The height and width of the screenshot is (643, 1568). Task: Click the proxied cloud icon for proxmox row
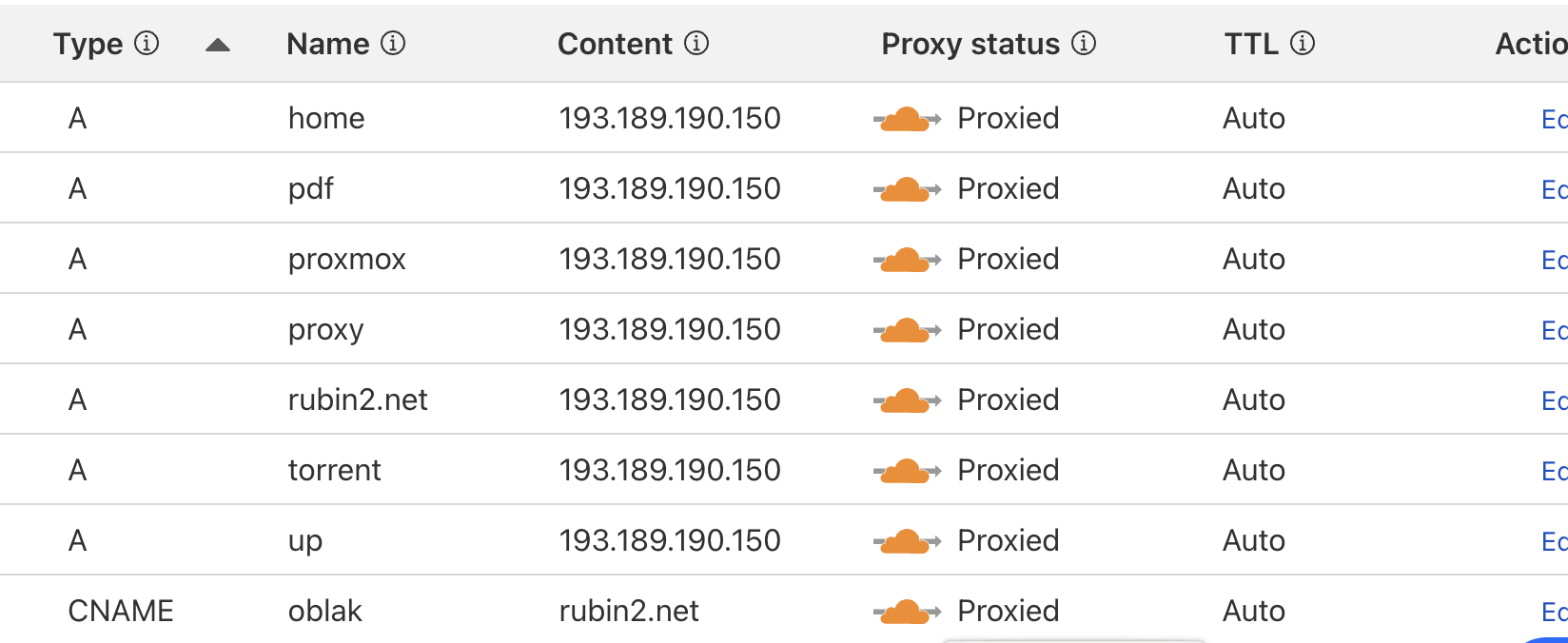[907, 260]
